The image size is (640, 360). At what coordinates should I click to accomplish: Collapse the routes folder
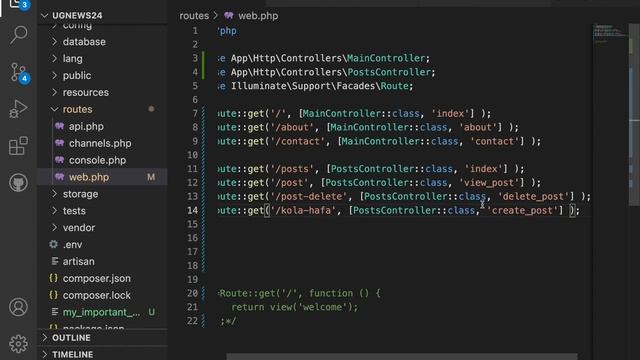coord(54,109)
